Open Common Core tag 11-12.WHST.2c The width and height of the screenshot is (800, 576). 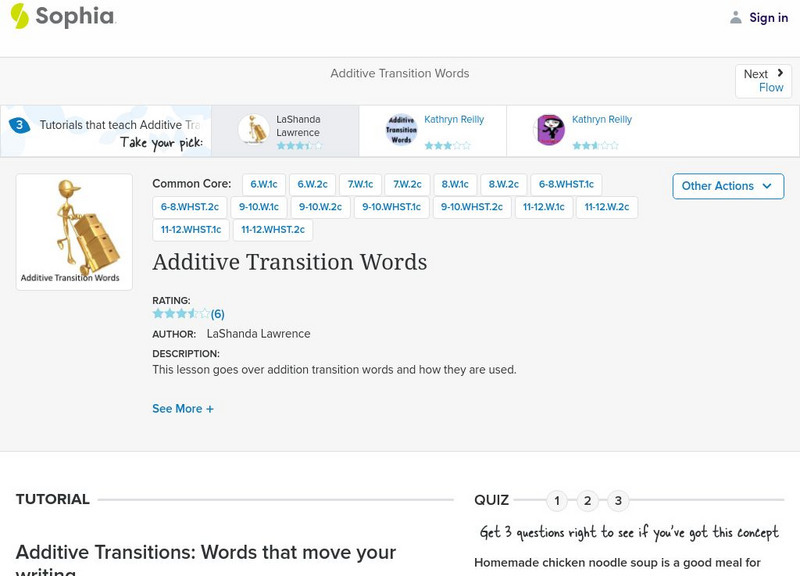click(273, 230)
